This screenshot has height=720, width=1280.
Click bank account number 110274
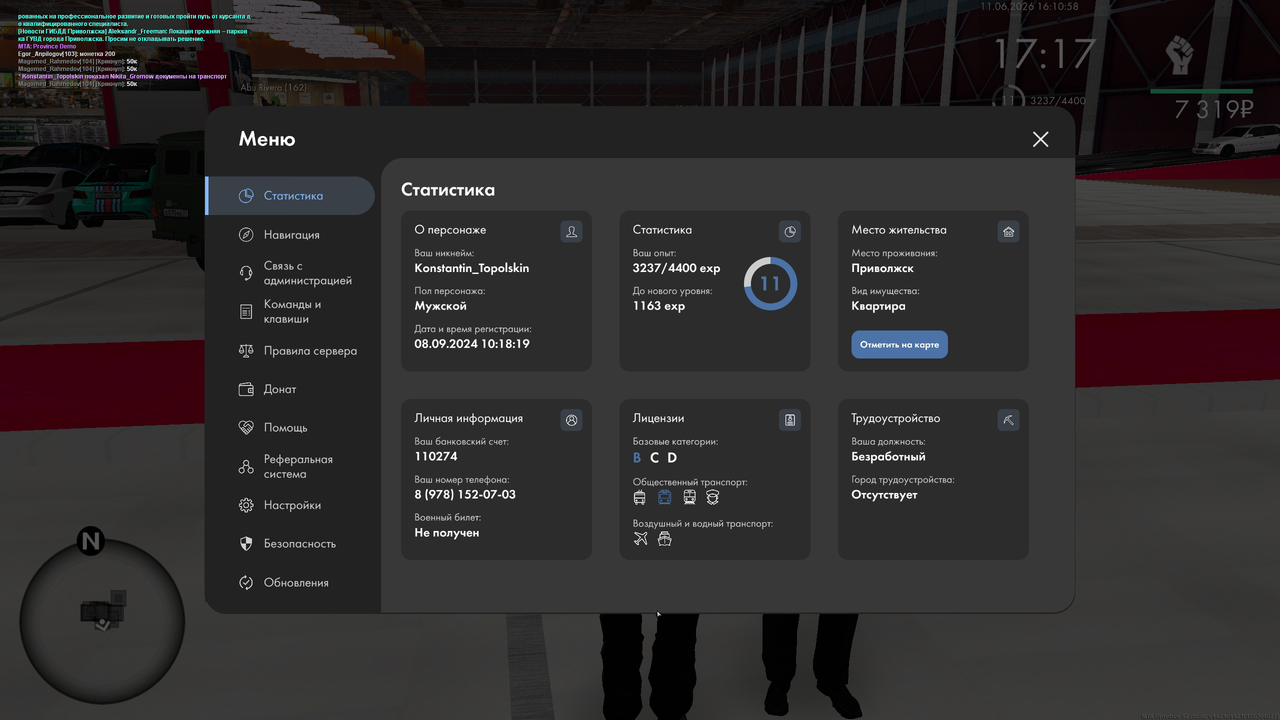[x=436, y=457]
